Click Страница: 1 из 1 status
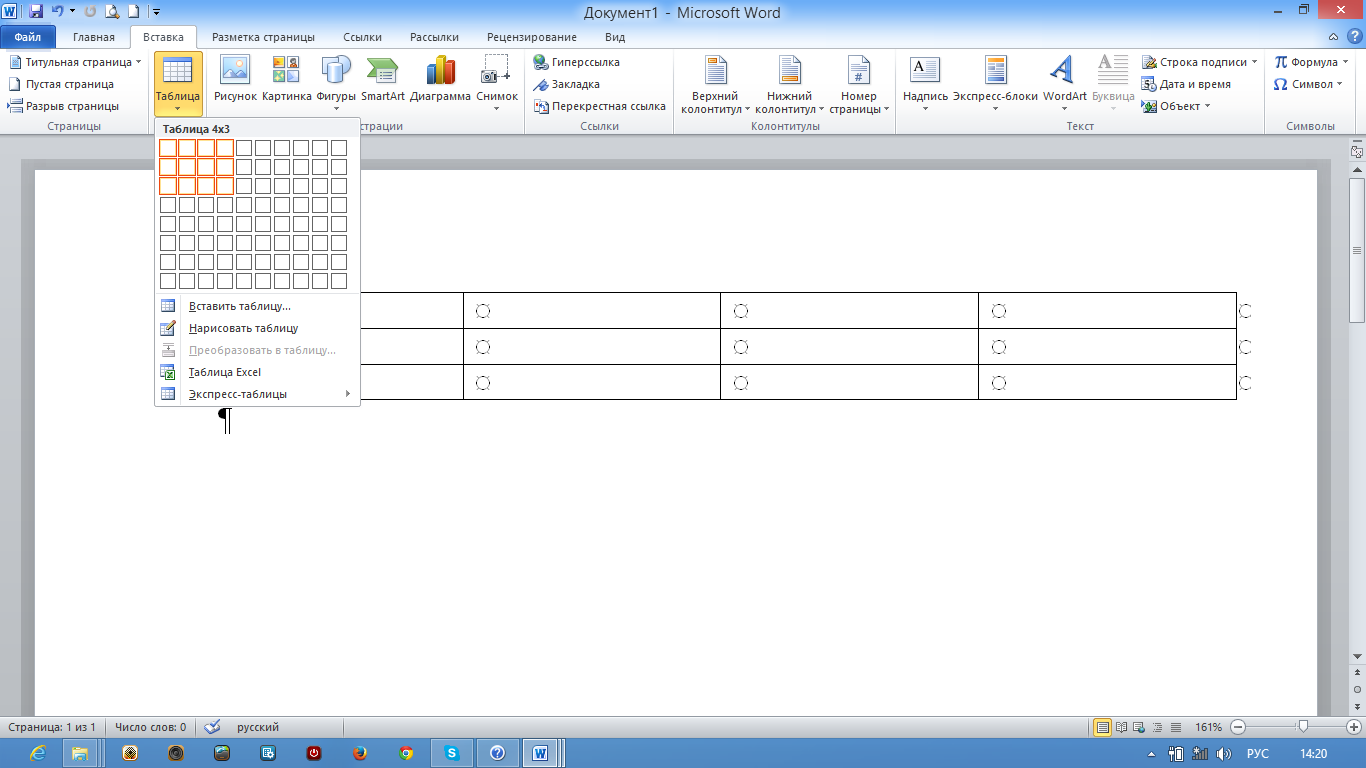The height and width of the screenshot is (768, 1366). click(x=52, y=727)
